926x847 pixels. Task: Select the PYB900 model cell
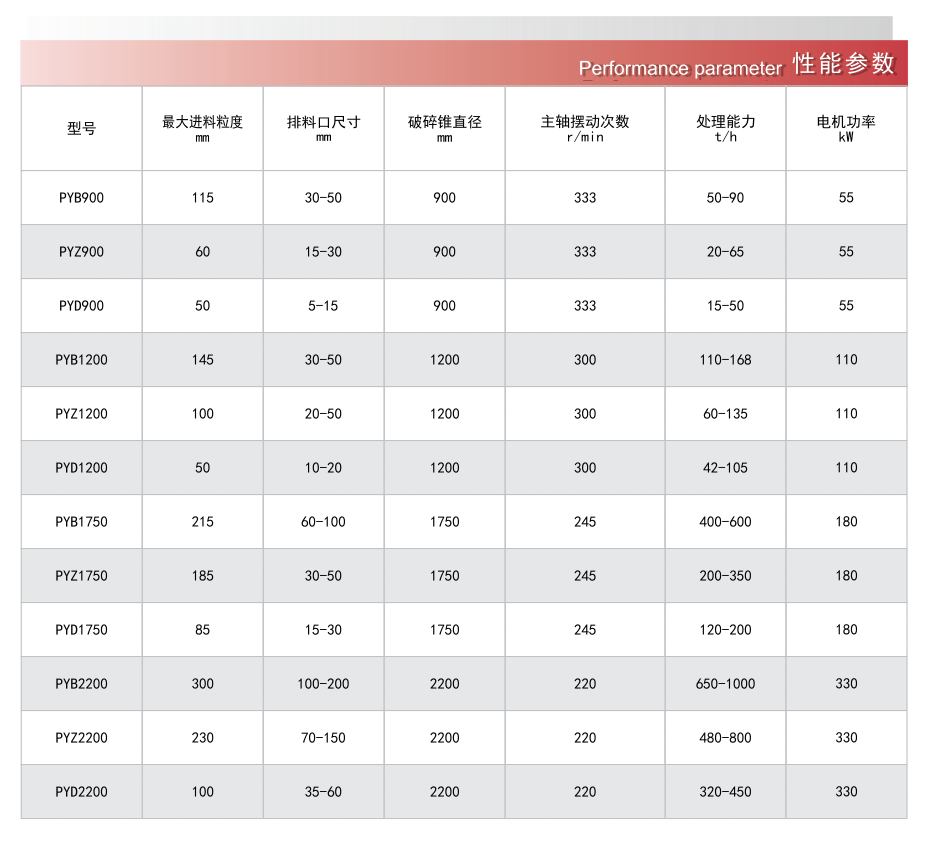click(x=81, y=198)
